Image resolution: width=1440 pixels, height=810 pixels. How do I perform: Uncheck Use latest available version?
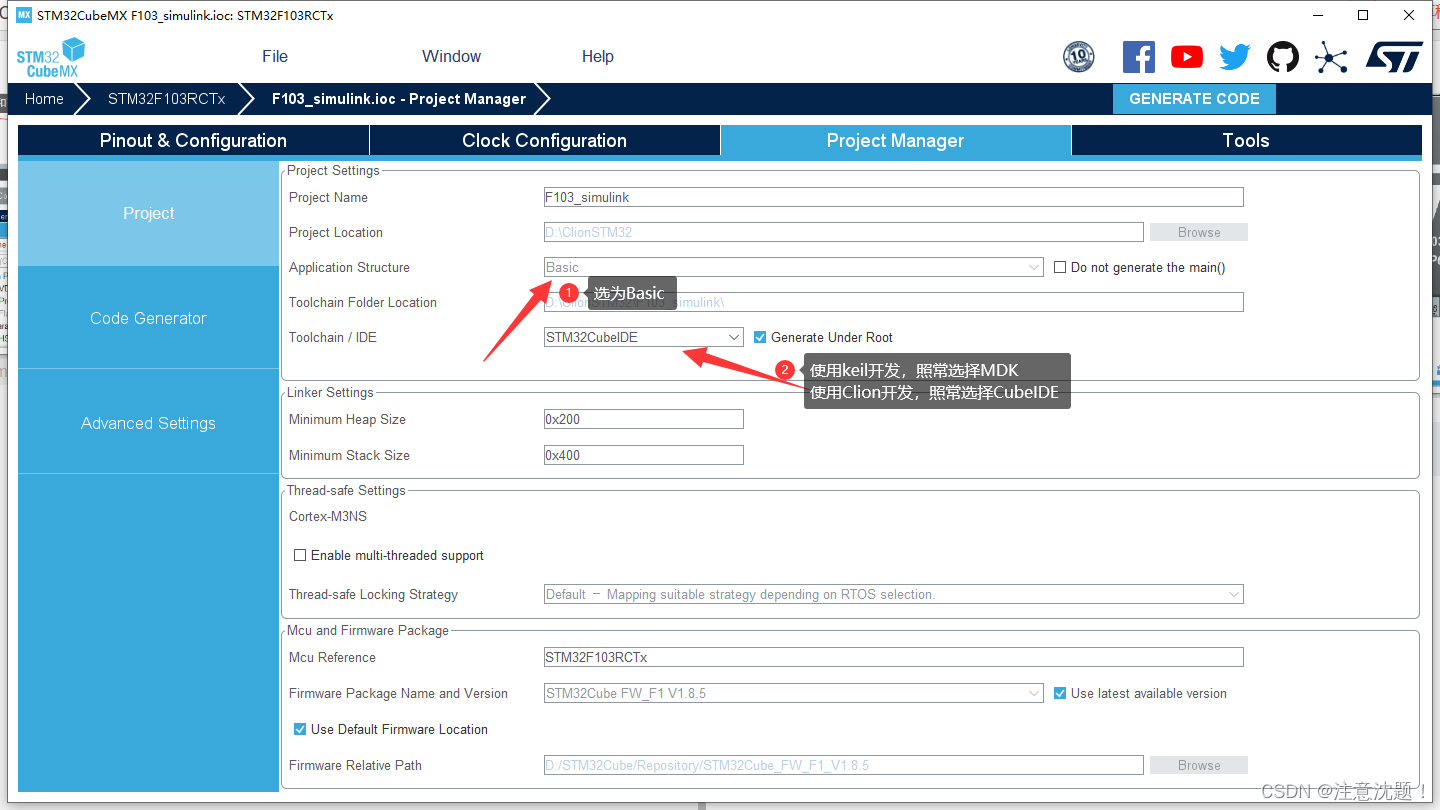[x=1061, y=693]
